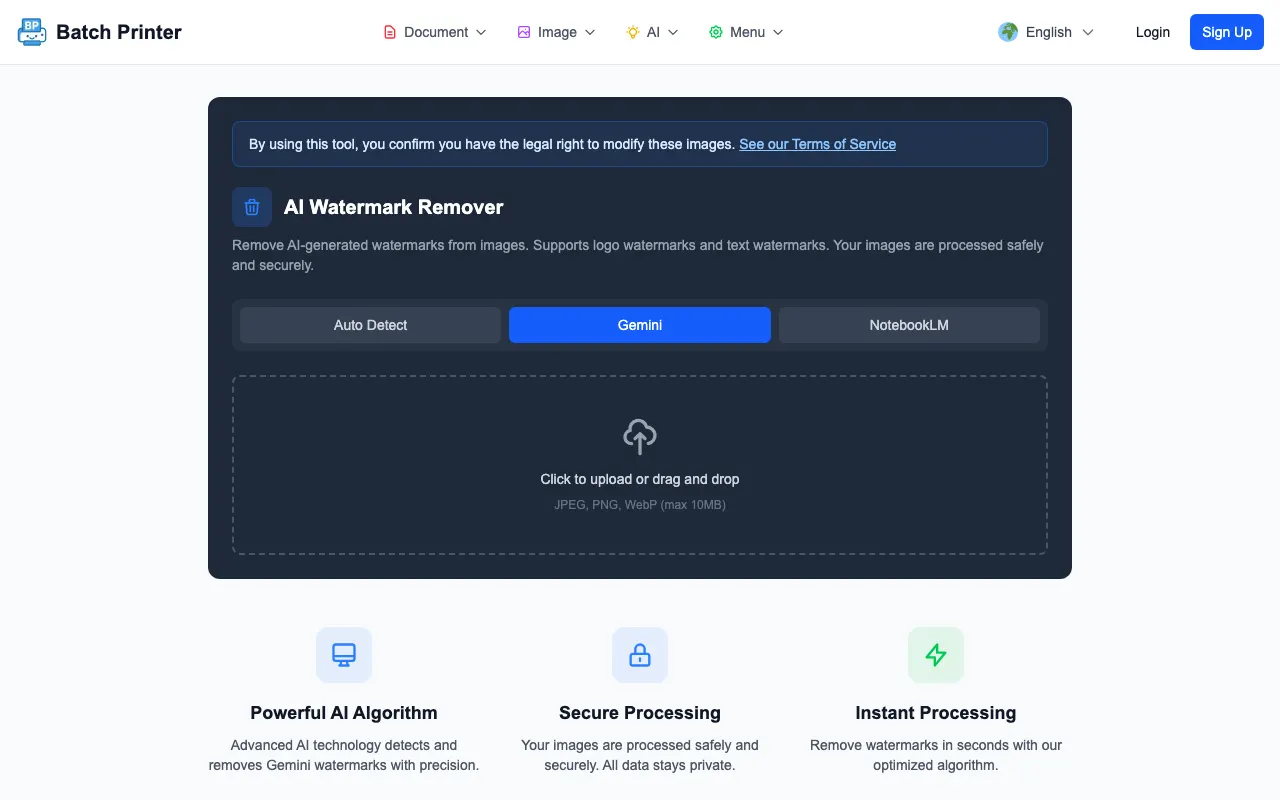Click the Login link

pos(1152,32)
